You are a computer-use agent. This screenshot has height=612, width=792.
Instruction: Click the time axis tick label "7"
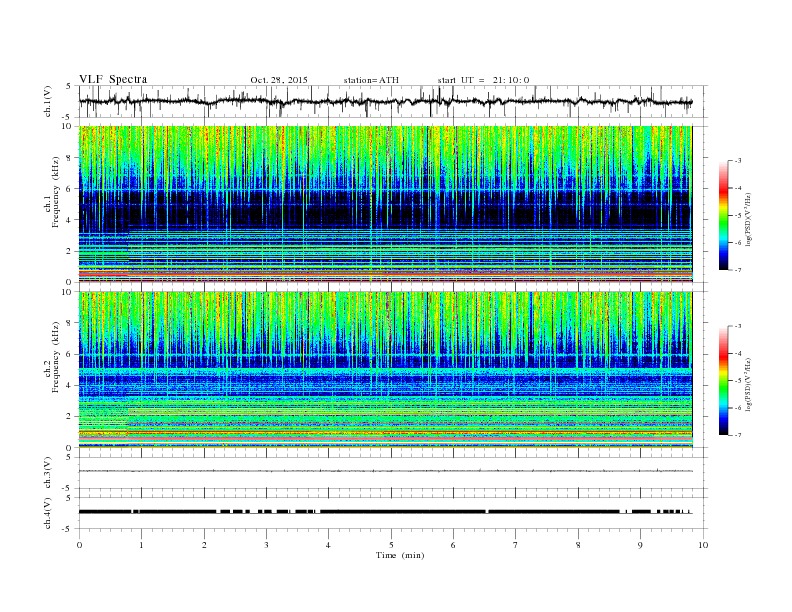coord(516,545)
